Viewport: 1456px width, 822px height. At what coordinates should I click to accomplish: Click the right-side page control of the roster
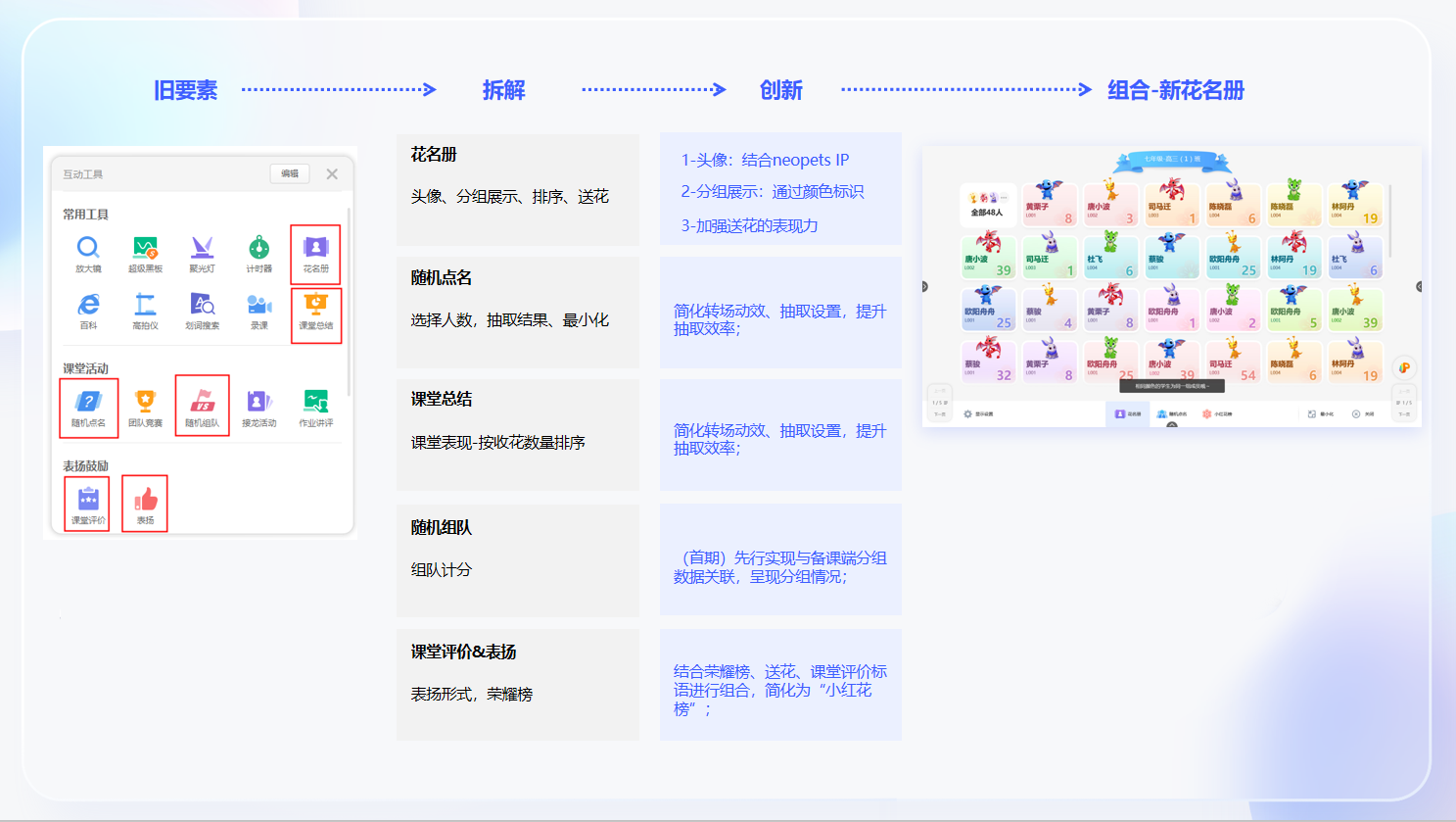pyautogui.click(x=1404, y=402)
